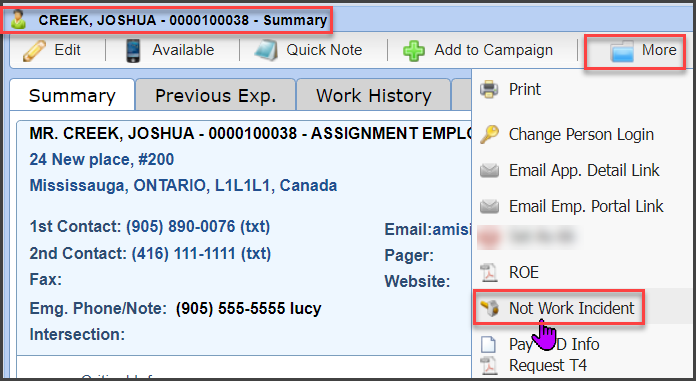Click the pencil Edit icon
The width and height of the screenshot is (696, 381).
pos(34,50)
